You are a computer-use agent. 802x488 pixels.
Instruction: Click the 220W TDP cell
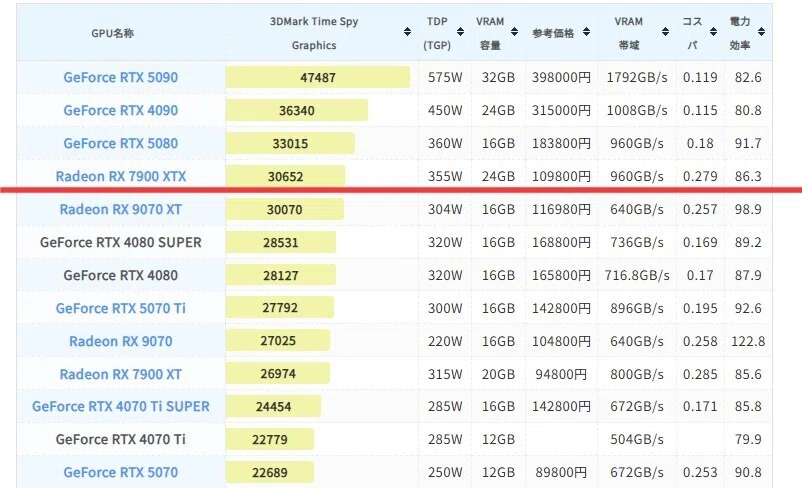[x=445, y=341]
